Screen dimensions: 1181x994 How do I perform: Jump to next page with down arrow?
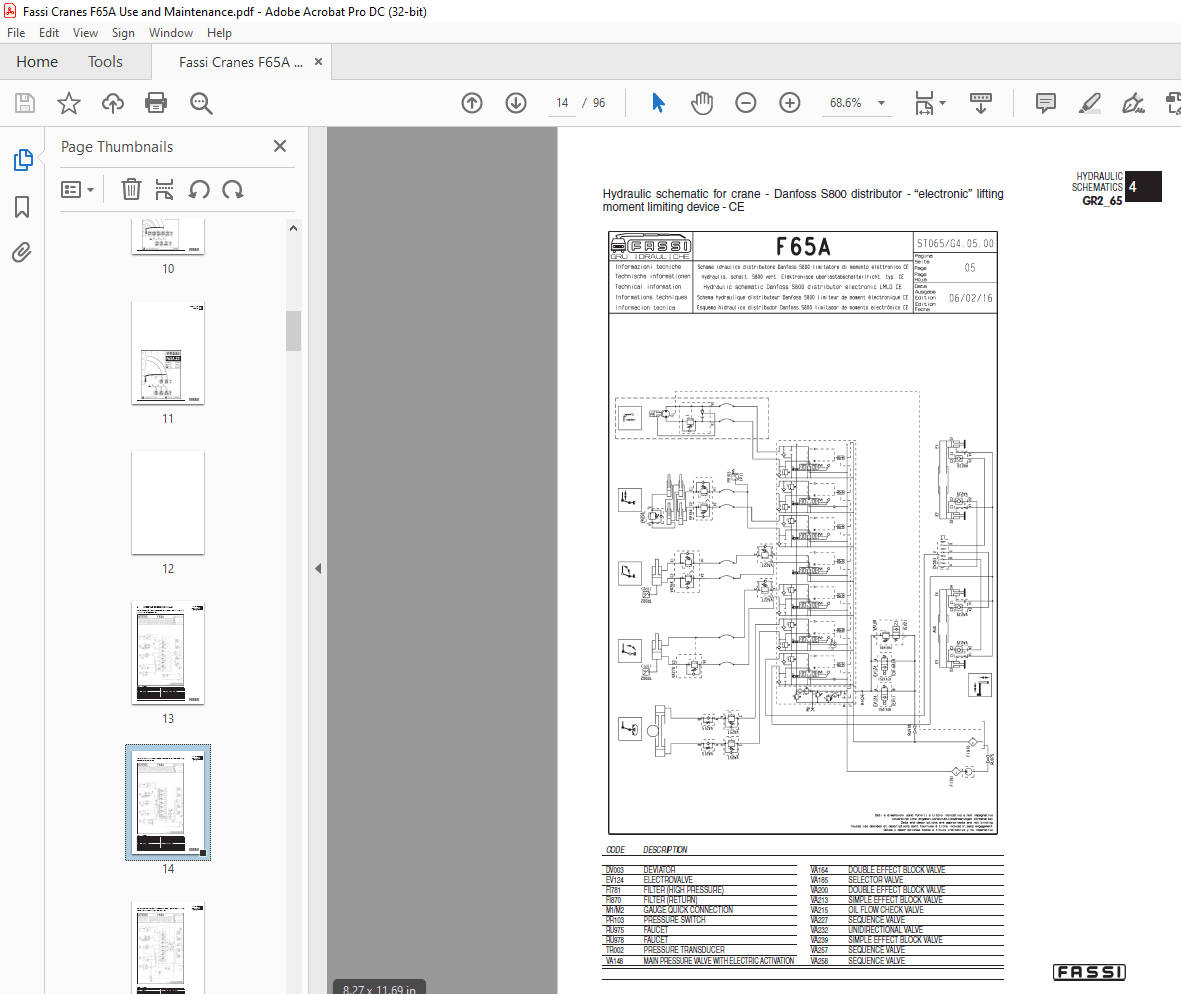pyautogui.click(x=515, y=103)
